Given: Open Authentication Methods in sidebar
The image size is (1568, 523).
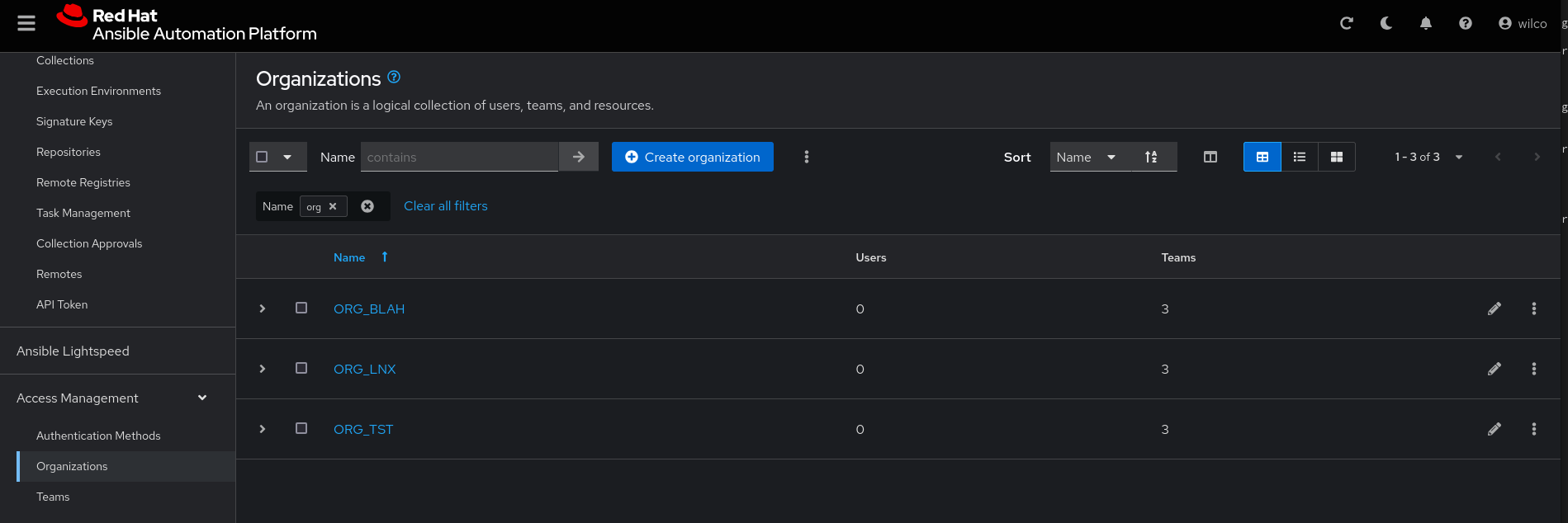Looking at the screenshot, I should click(98, 436).
